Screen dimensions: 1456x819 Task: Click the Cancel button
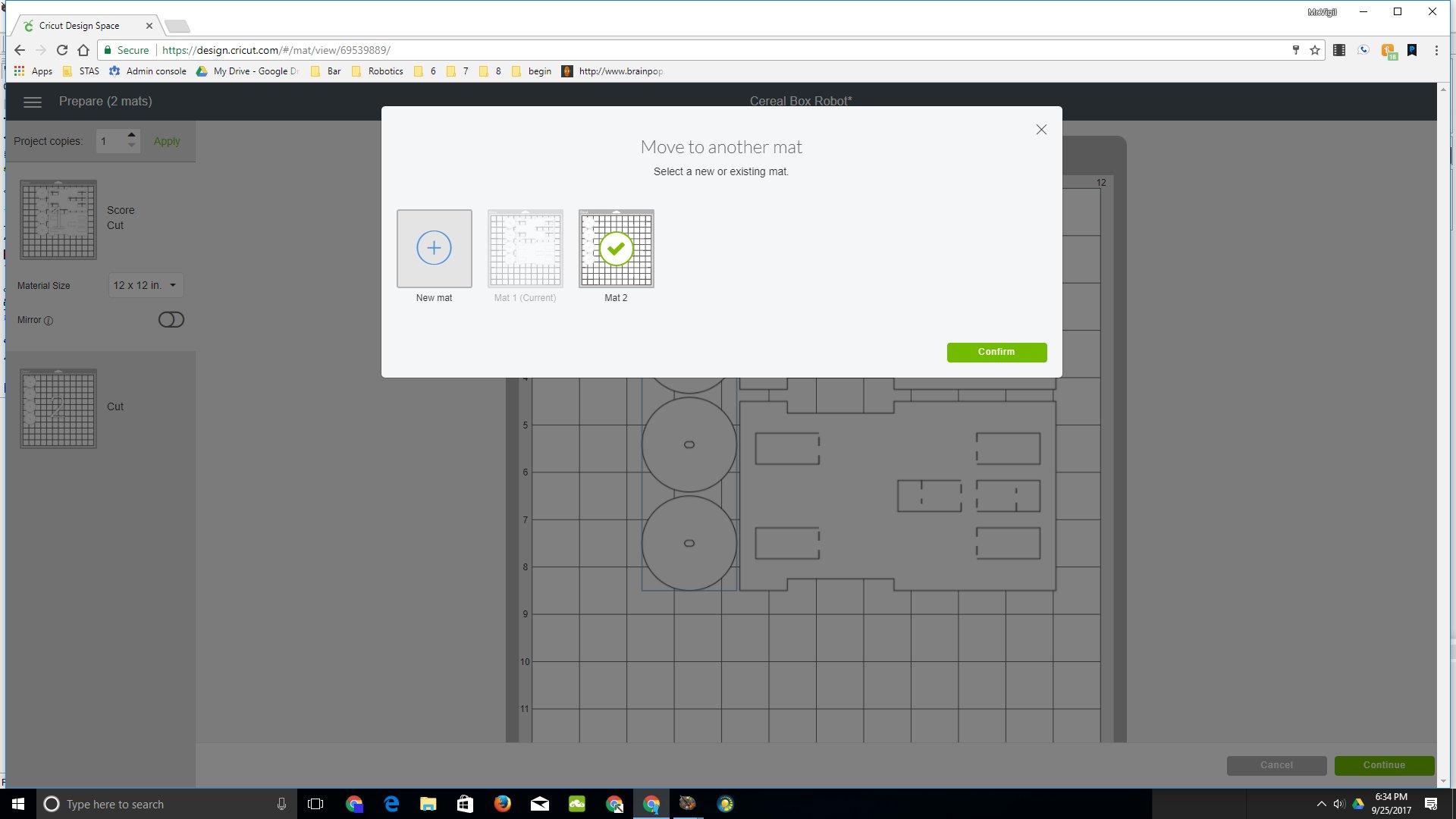[1276, 765]
